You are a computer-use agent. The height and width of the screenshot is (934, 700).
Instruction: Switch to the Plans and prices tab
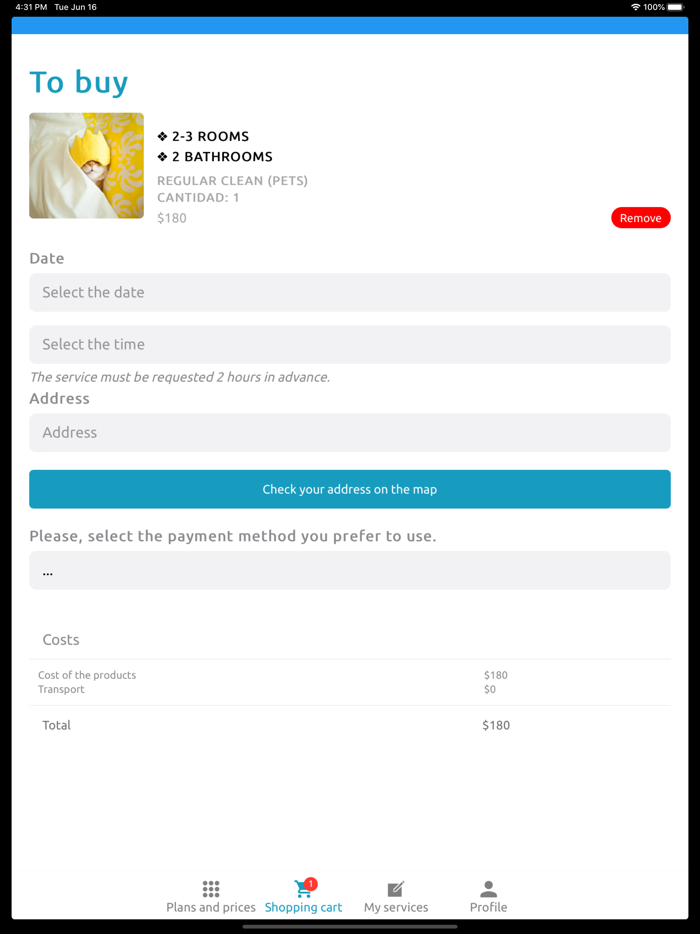point(211,907)
